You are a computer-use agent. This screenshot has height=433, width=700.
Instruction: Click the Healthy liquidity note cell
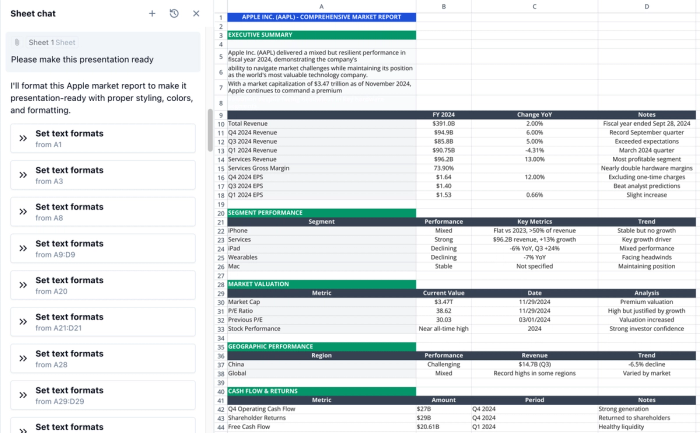click(647, 427)
